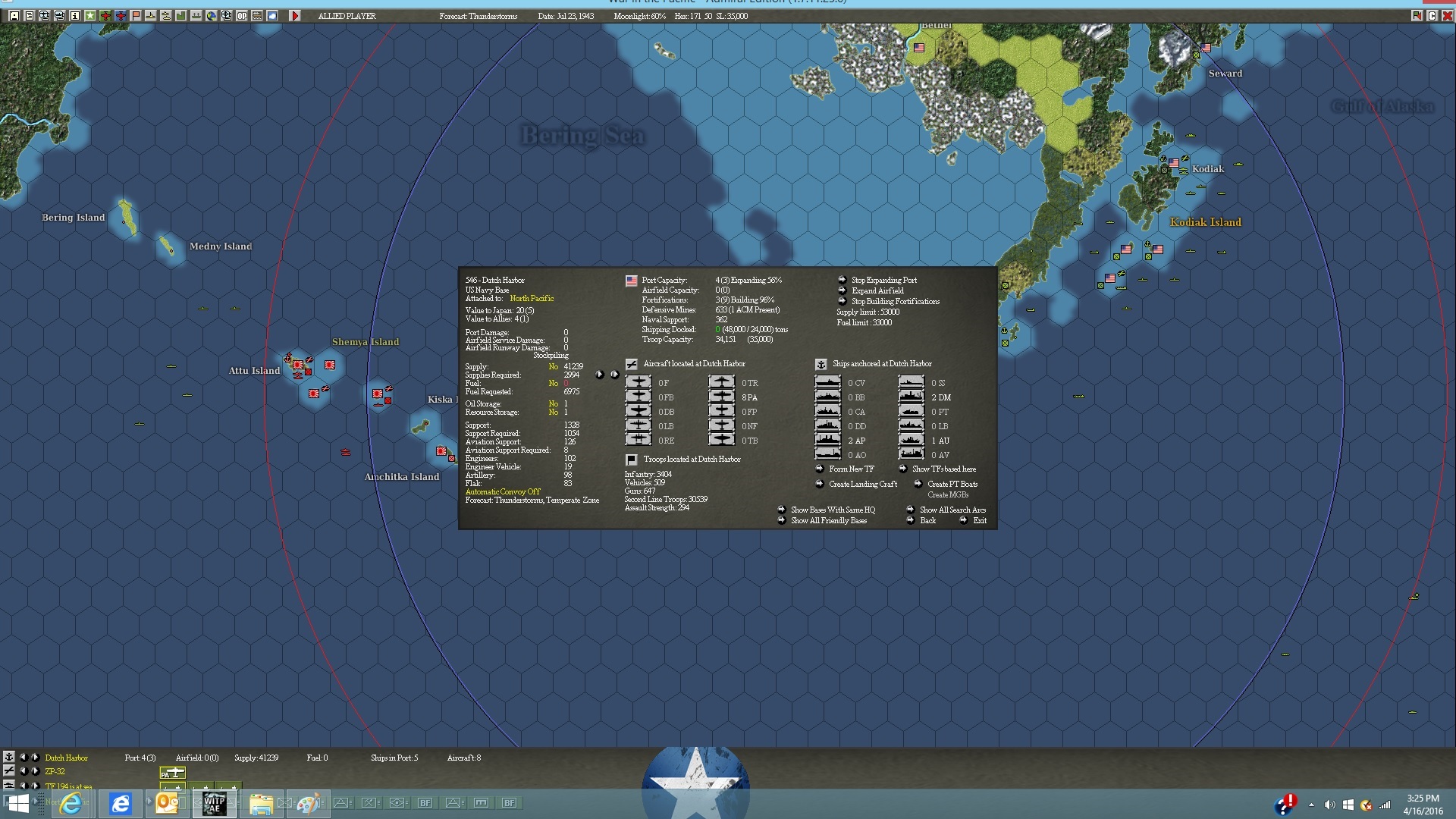Viewport: 1456px width, 819px height.
Task: Select the DM ship silhouette icon
Action: point(911,397)
